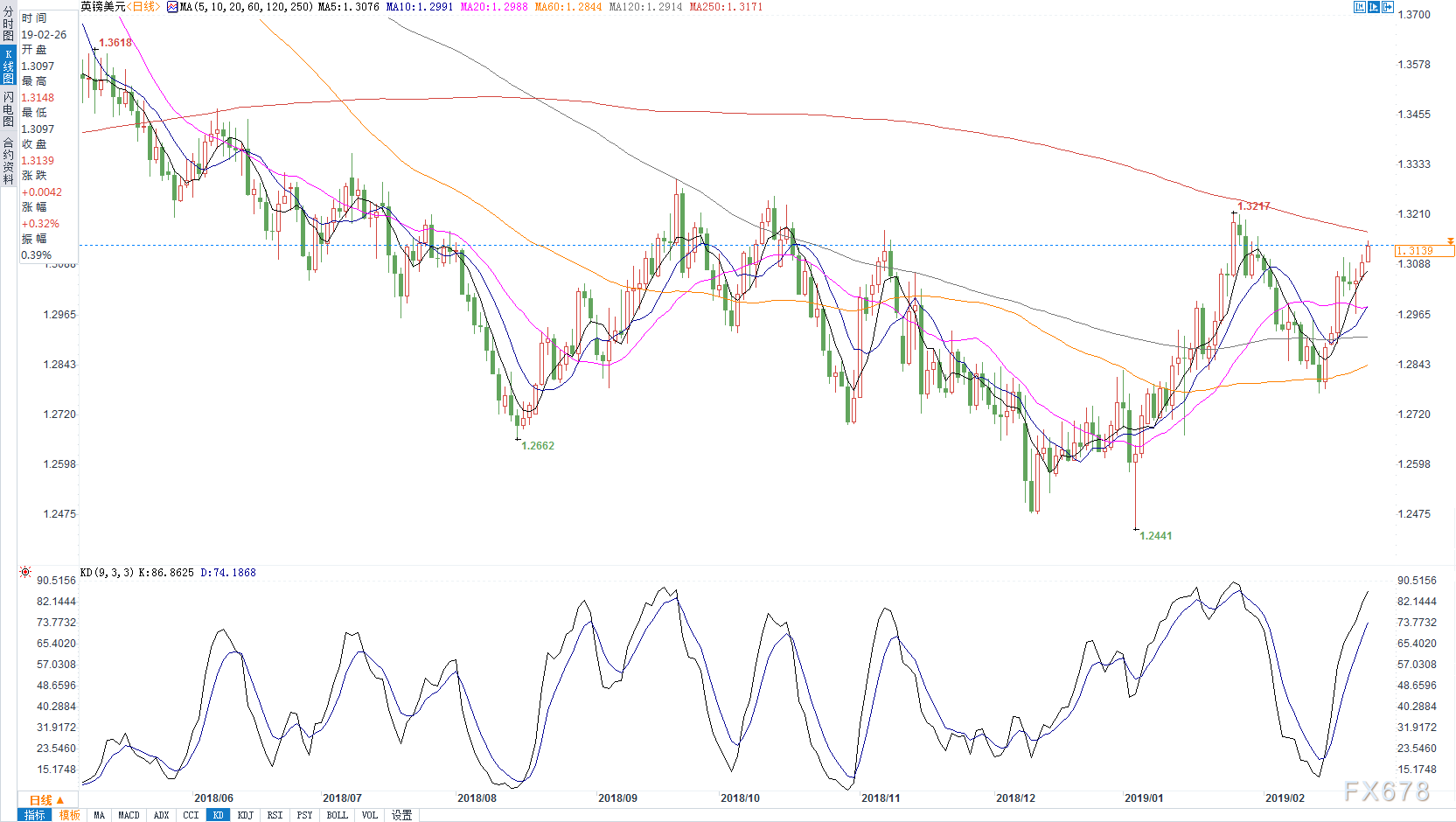Click the 涨幅 value +0.32%

[x=40, y=224]
